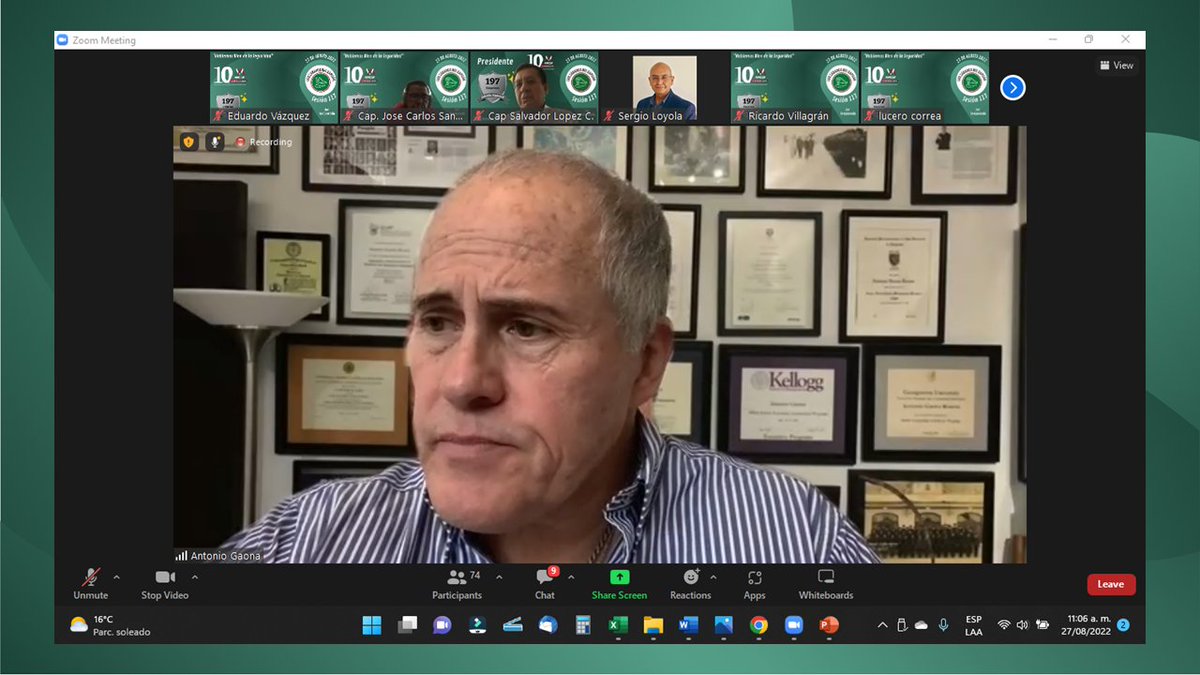Open the Reactions menu
Viewport: 1200px width, 675px height.
coord(690,584)
